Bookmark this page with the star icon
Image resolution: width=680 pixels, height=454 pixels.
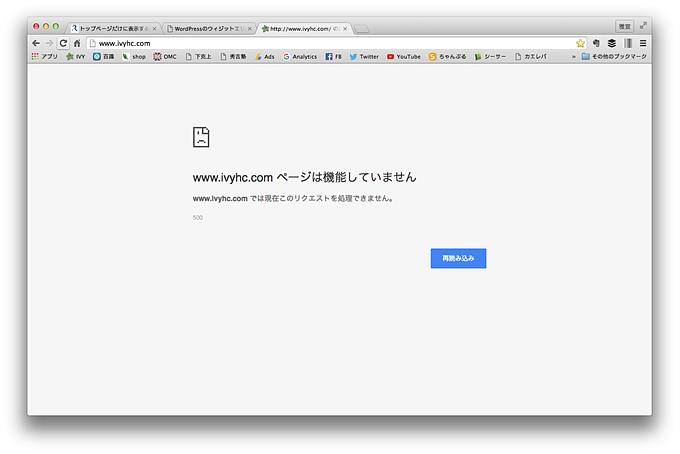pos(580,43)
